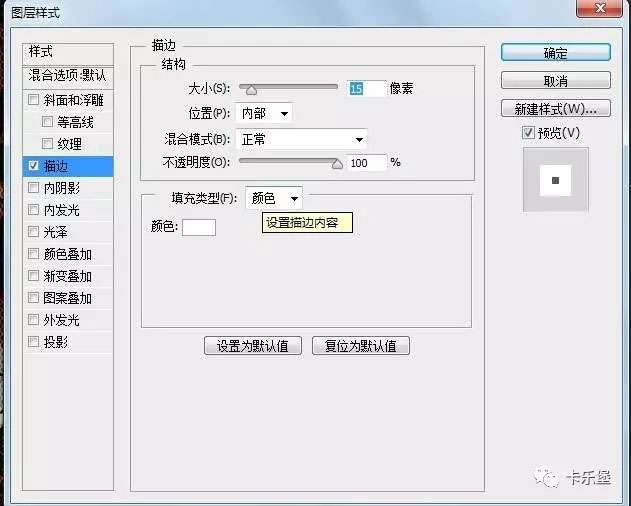Click the 不透明度 slider handle
The width and height of the screenshot is (631, 506).
coord(337,163)
